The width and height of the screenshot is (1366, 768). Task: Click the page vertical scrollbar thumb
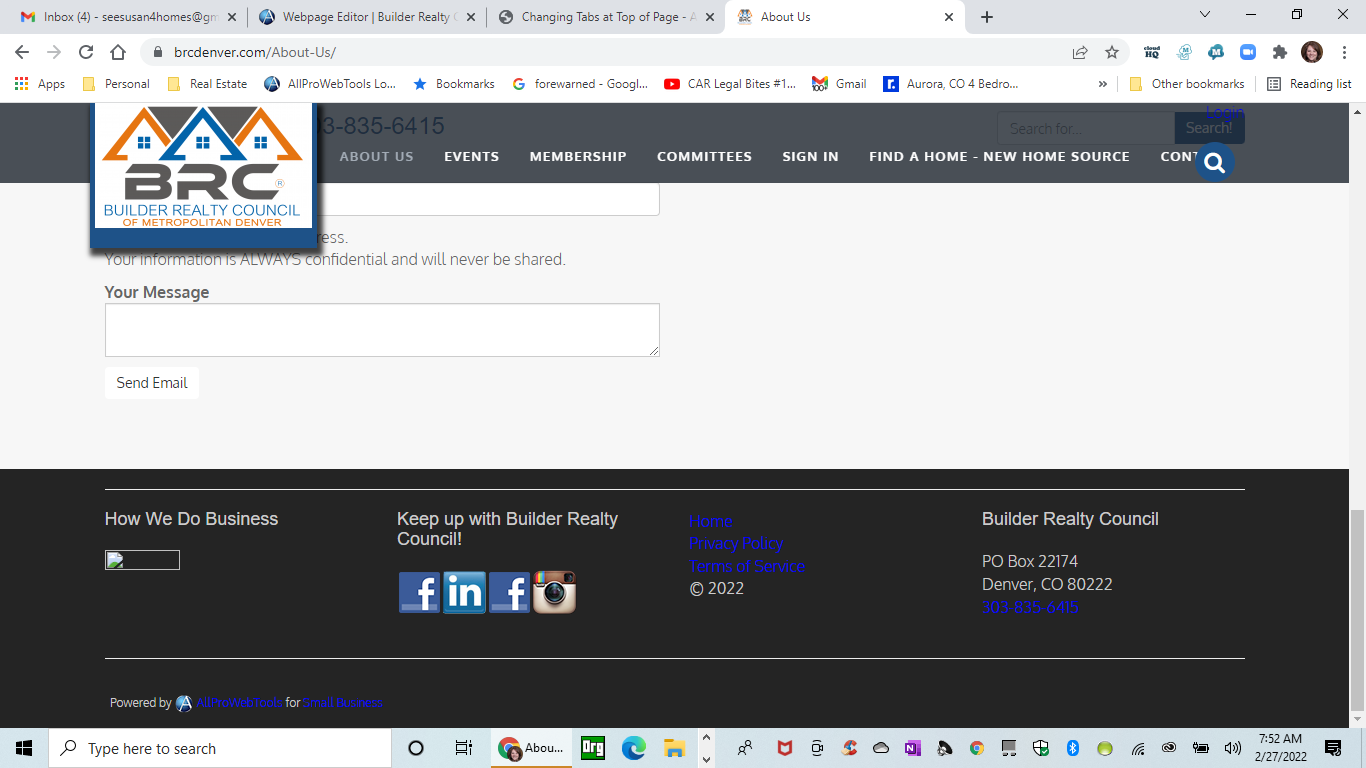[x=1357, y=609]
